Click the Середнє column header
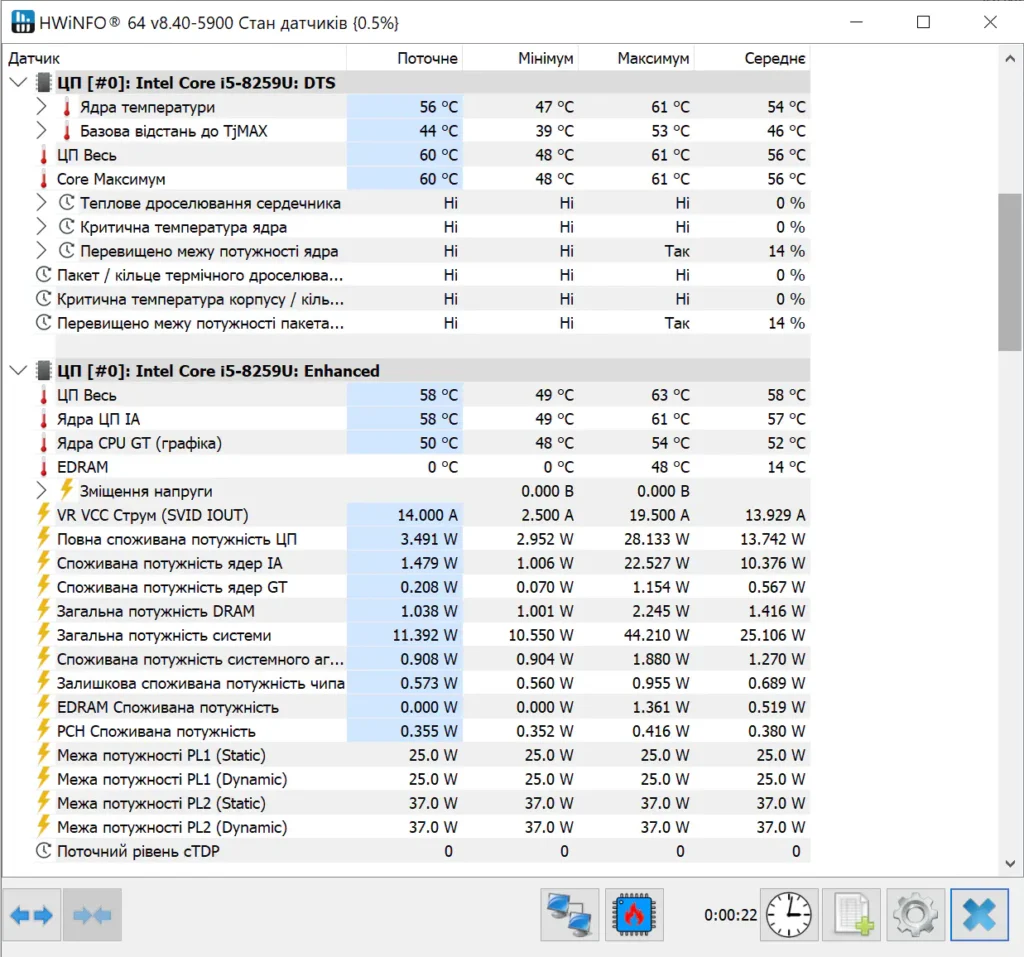Viewport: 1024px width, 957px height. pos(752,58)
